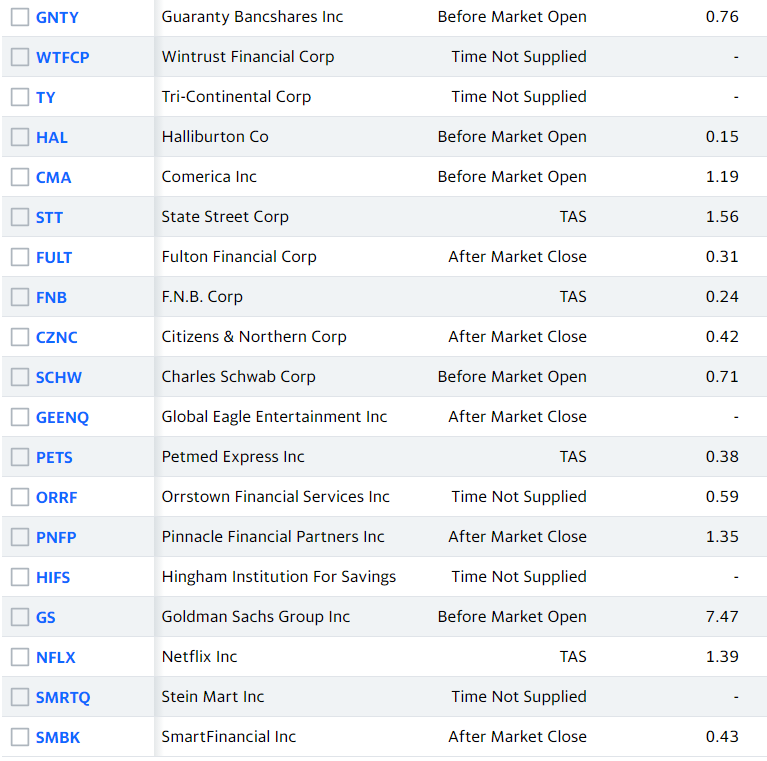767x761 pixels.
Task: Follow the SMRTQ ticker link
Action: 63,697
